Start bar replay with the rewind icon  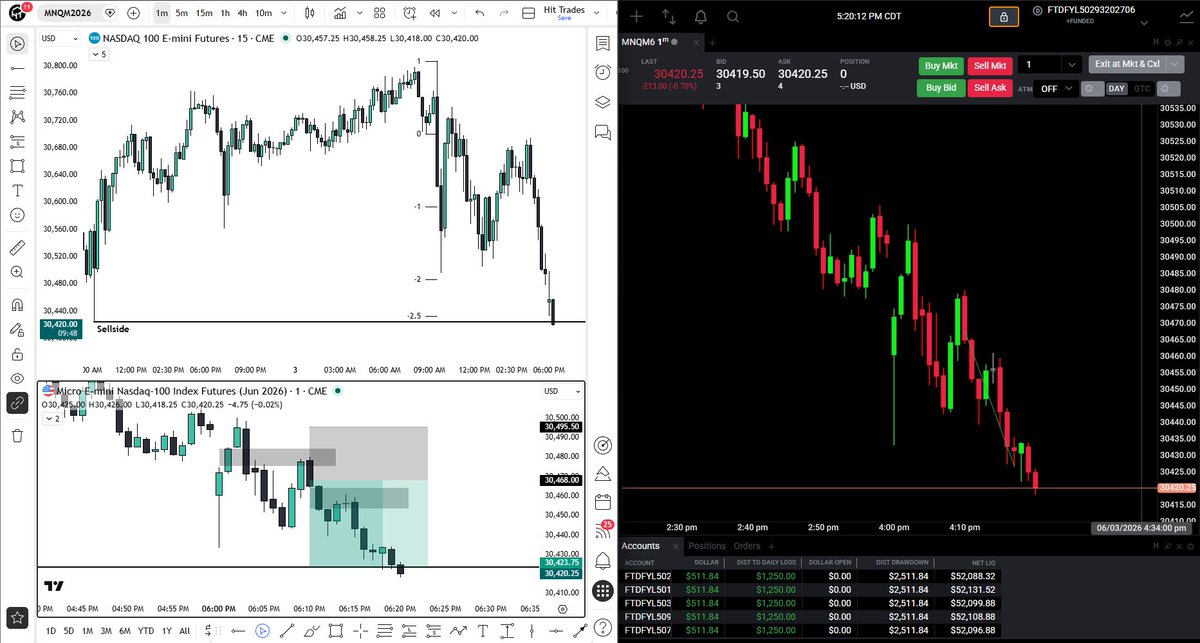point(434,13)
